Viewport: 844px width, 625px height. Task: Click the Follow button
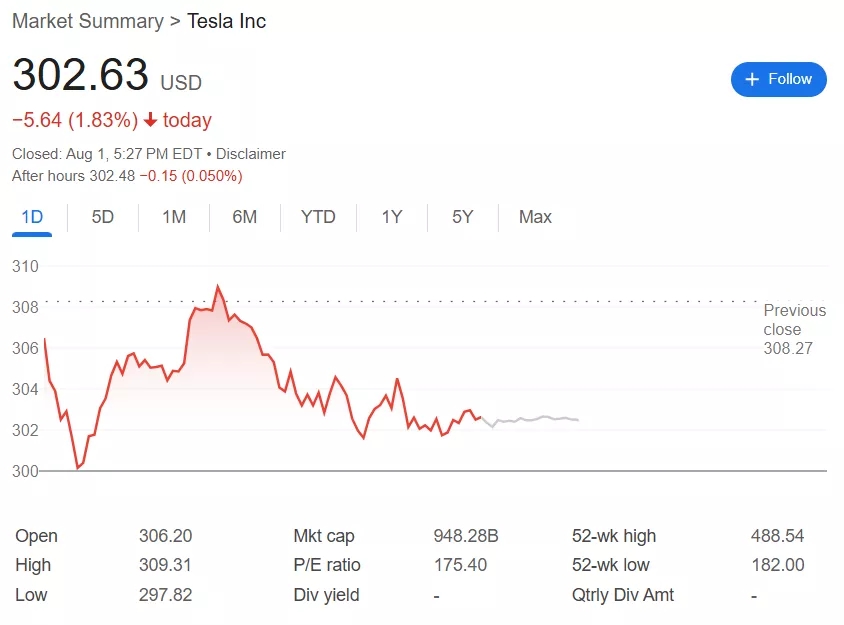778,79
